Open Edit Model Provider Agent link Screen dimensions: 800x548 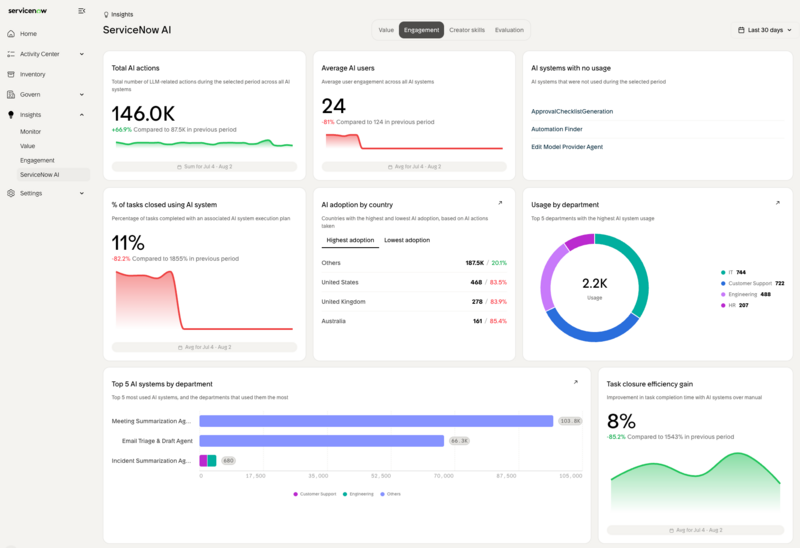point(567,147)
